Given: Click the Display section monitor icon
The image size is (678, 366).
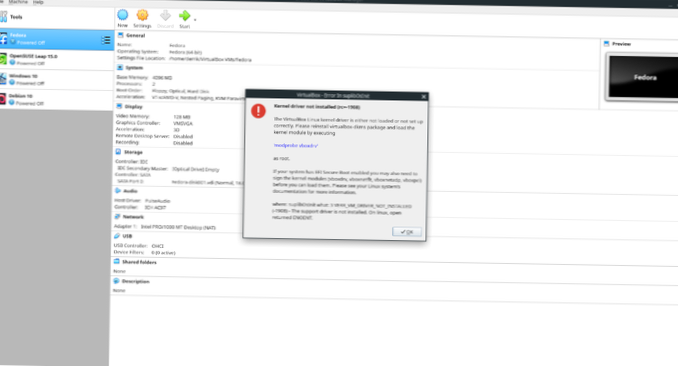Looking at the screenshot, I should [x=119, y=106].
